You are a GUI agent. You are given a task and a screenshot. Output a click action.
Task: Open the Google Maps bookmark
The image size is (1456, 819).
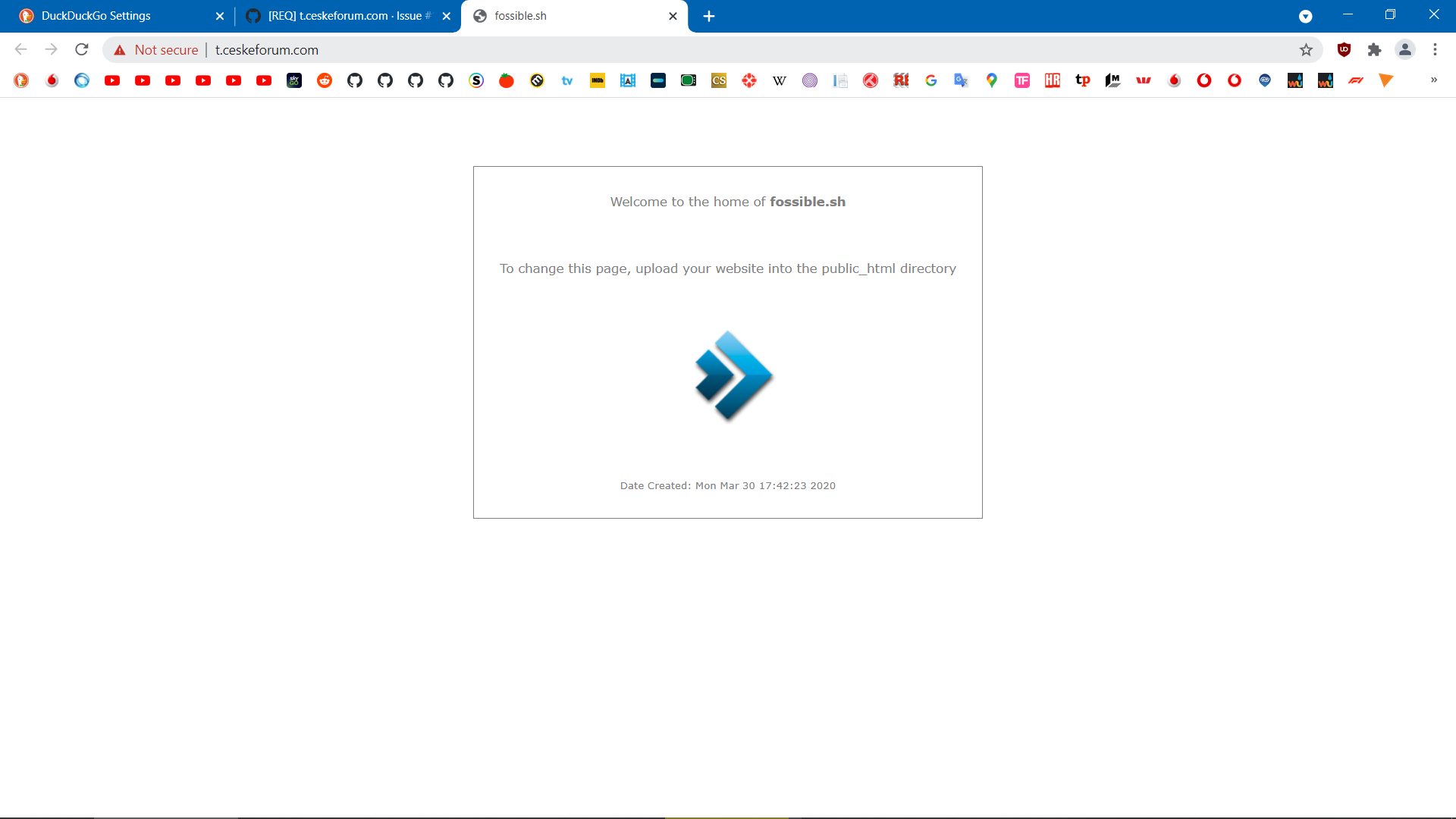[x=992, y=80]
